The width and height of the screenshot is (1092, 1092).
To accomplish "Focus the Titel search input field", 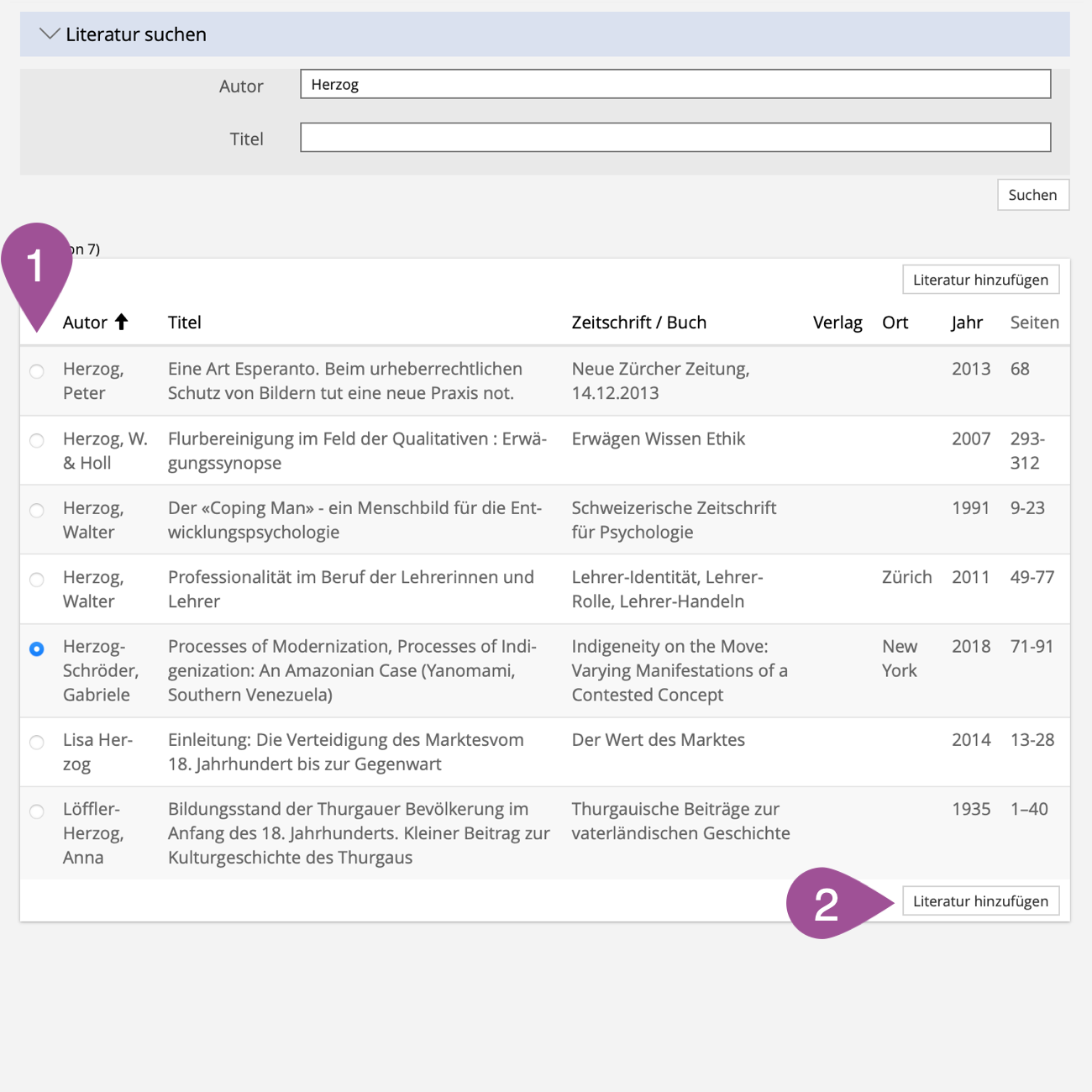I will (x=675, y=138).
